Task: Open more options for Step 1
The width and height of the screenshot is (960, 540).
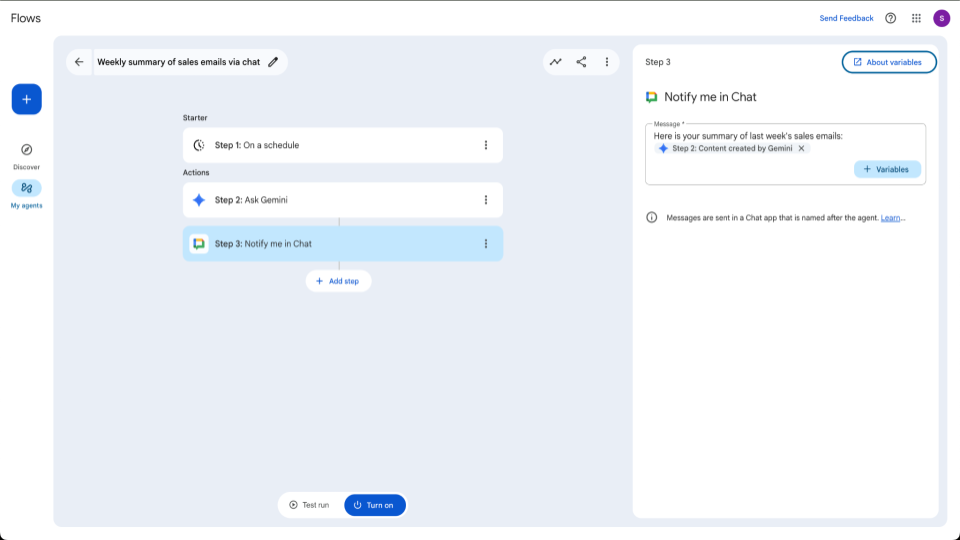Action: point(486,145)
